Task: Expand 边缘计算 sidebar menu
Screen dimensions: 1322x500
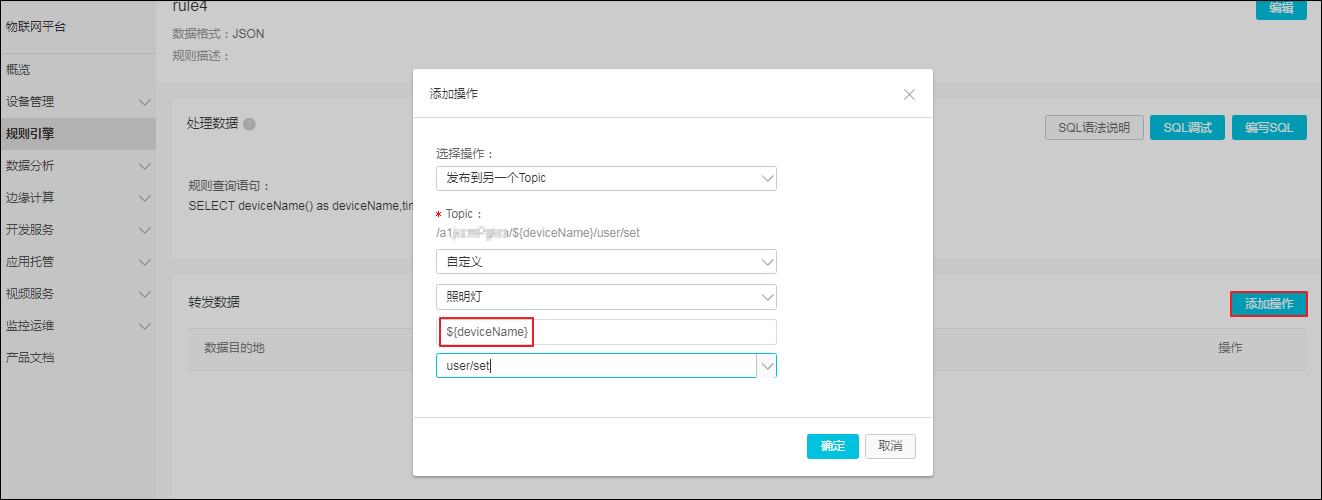Action: pos(78,198)
